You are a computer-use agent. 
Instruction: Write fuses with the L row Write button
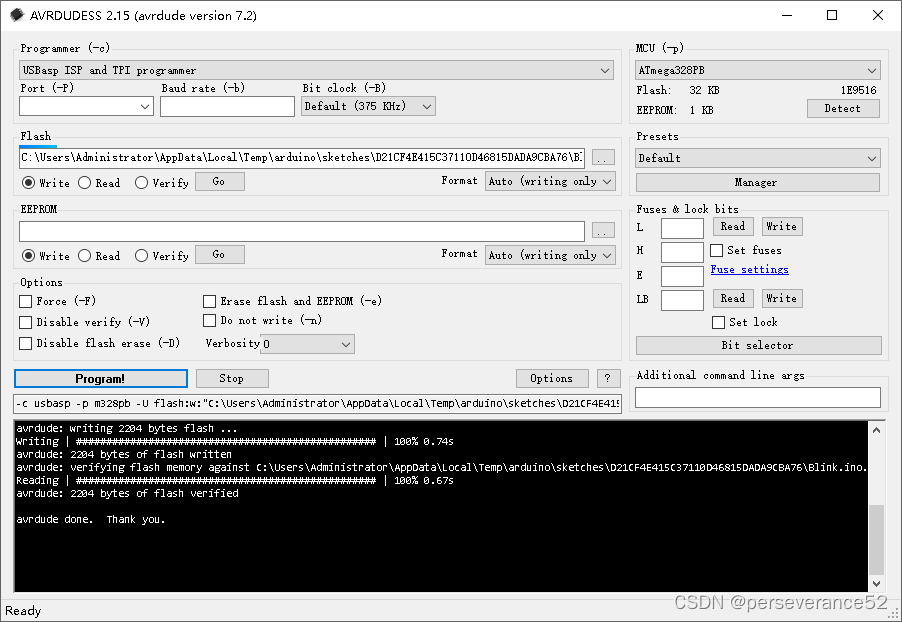point(782,227)
